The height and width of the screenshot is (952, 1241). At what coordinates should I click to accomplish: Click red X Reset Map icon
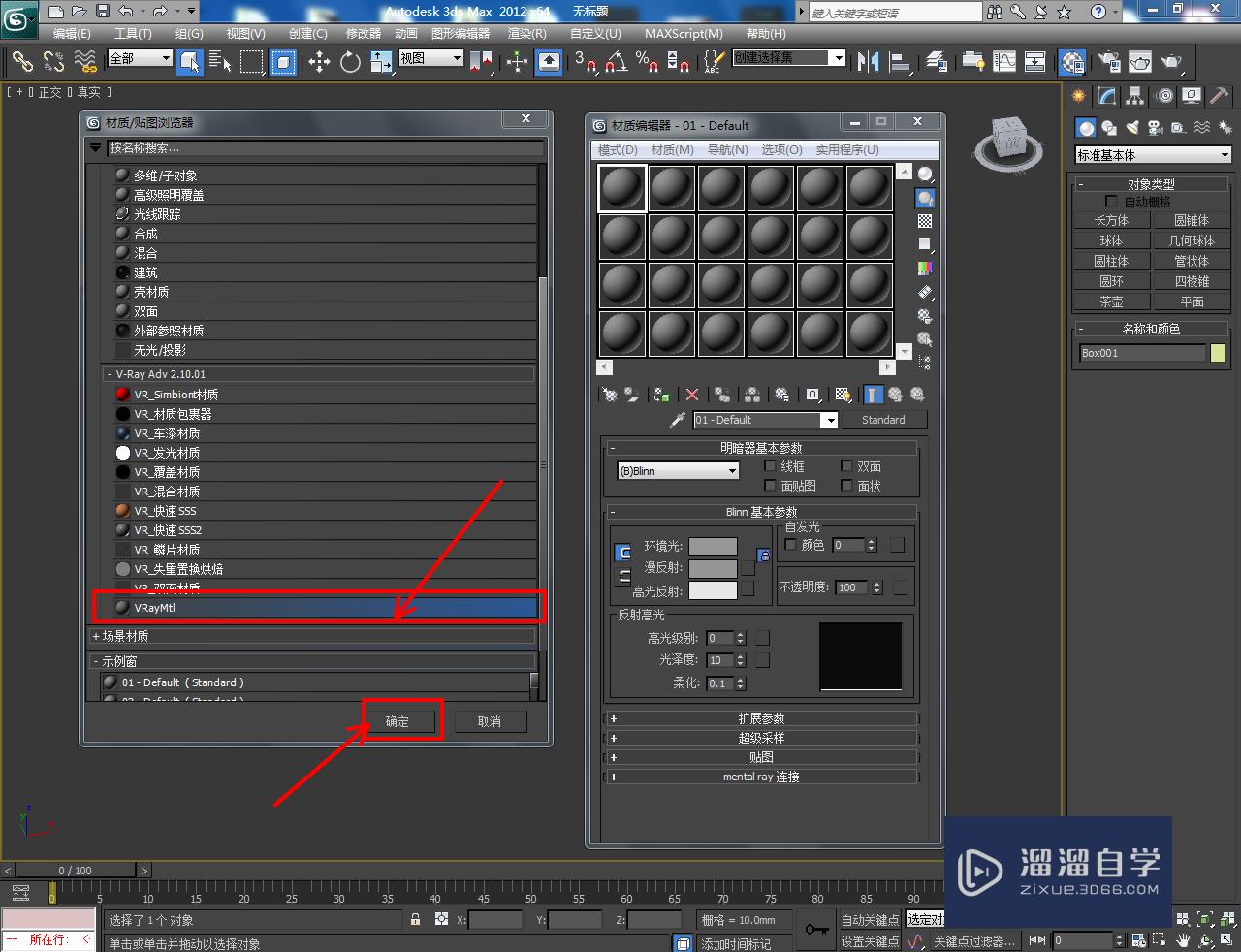(x=692, y=395)
